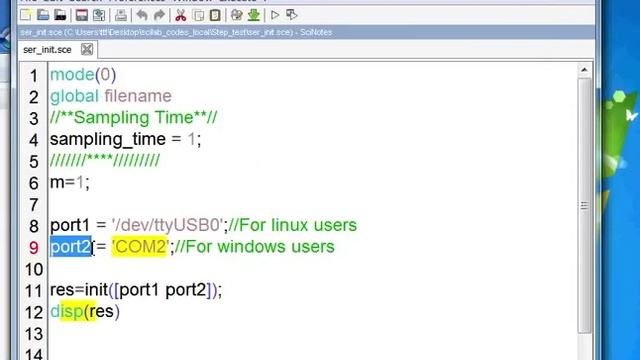
Task: Click the highlighted 'COM2' string
Action: pos(140,247)
